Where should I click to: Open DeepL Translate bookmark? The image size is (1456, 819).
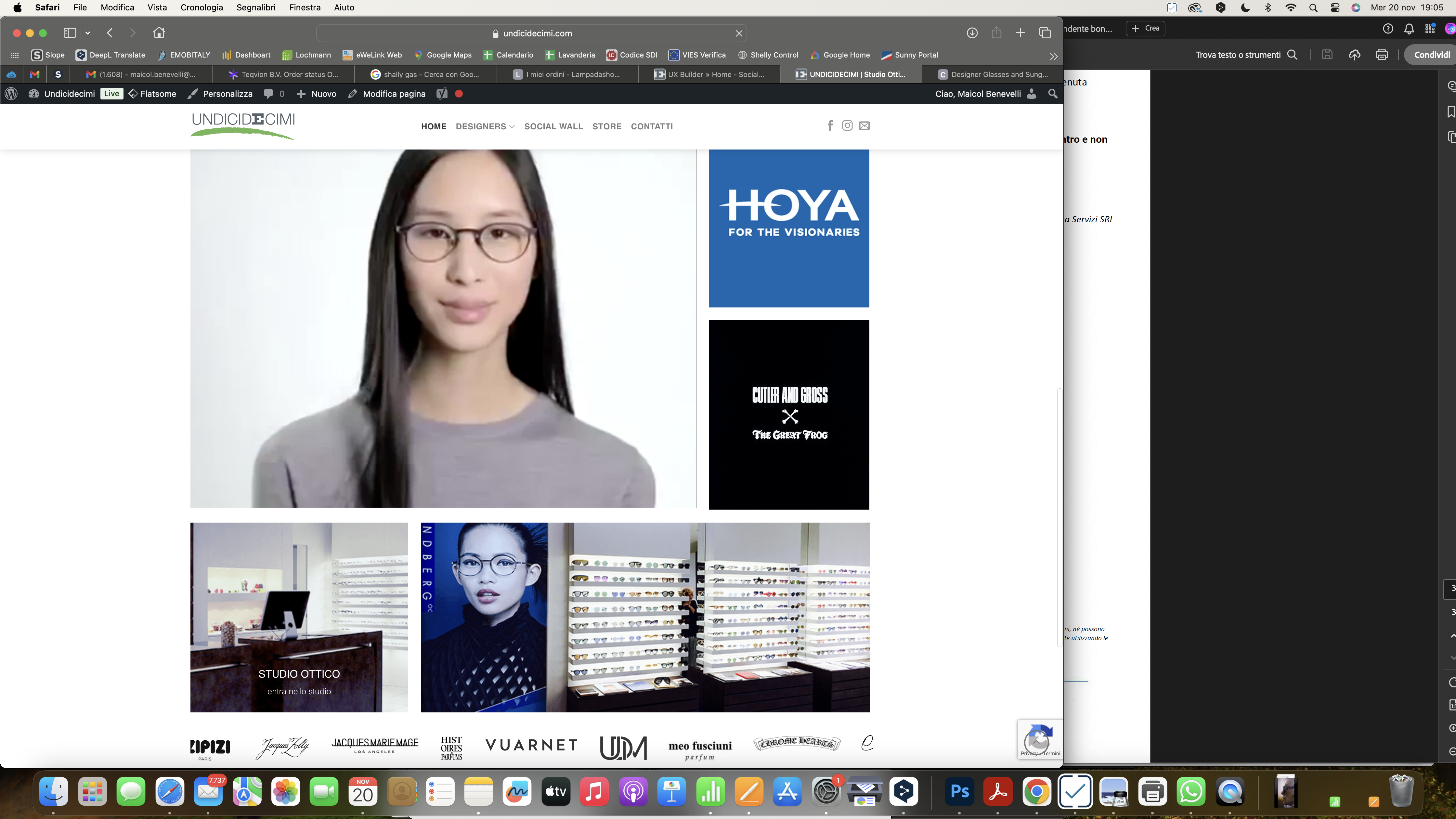click(x=111, y=55)
